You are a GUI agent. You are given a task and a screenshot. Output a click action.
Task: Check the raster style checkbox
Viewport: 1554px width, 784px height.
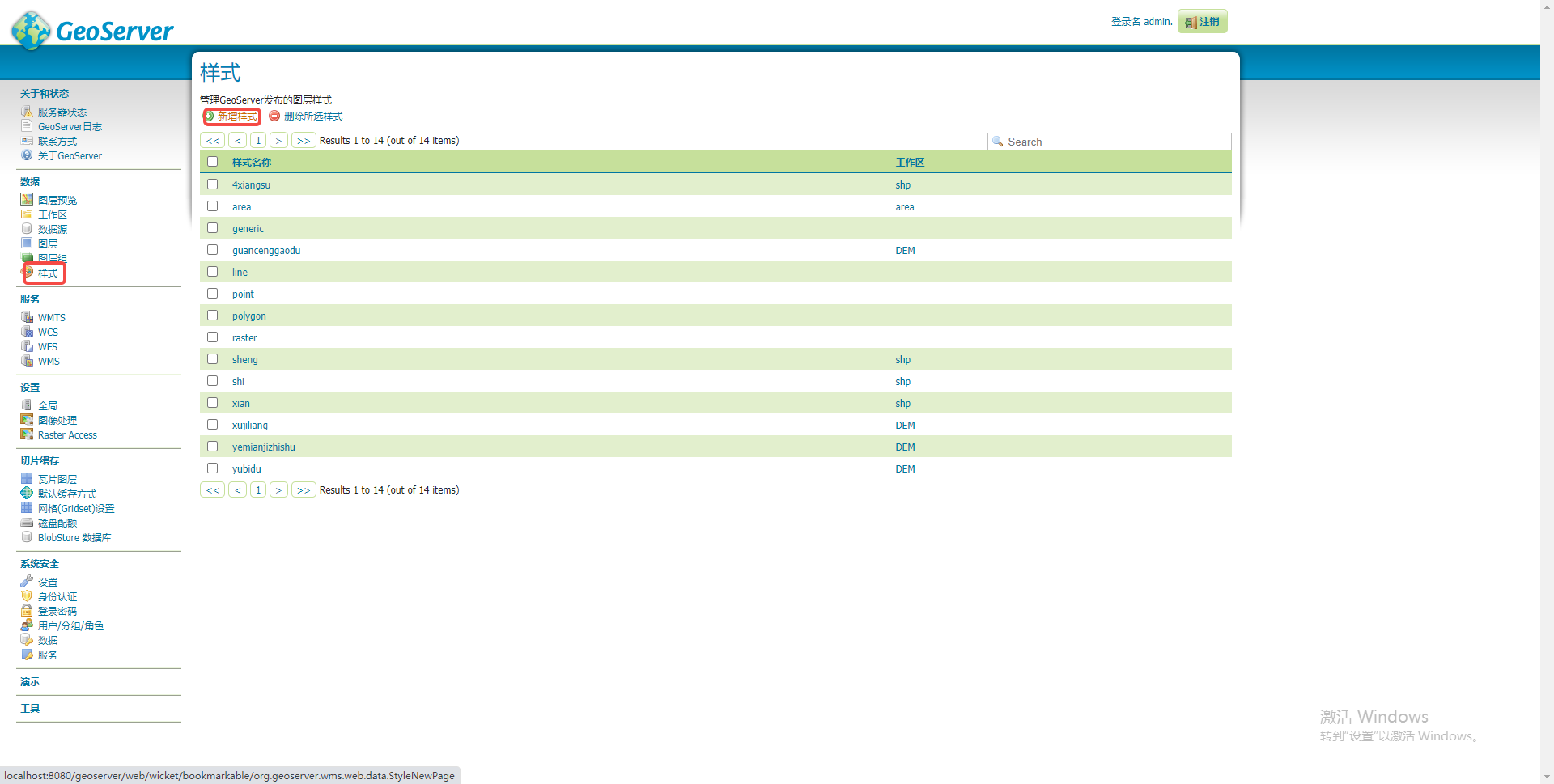pyautogui.click(x=212, y=337)
